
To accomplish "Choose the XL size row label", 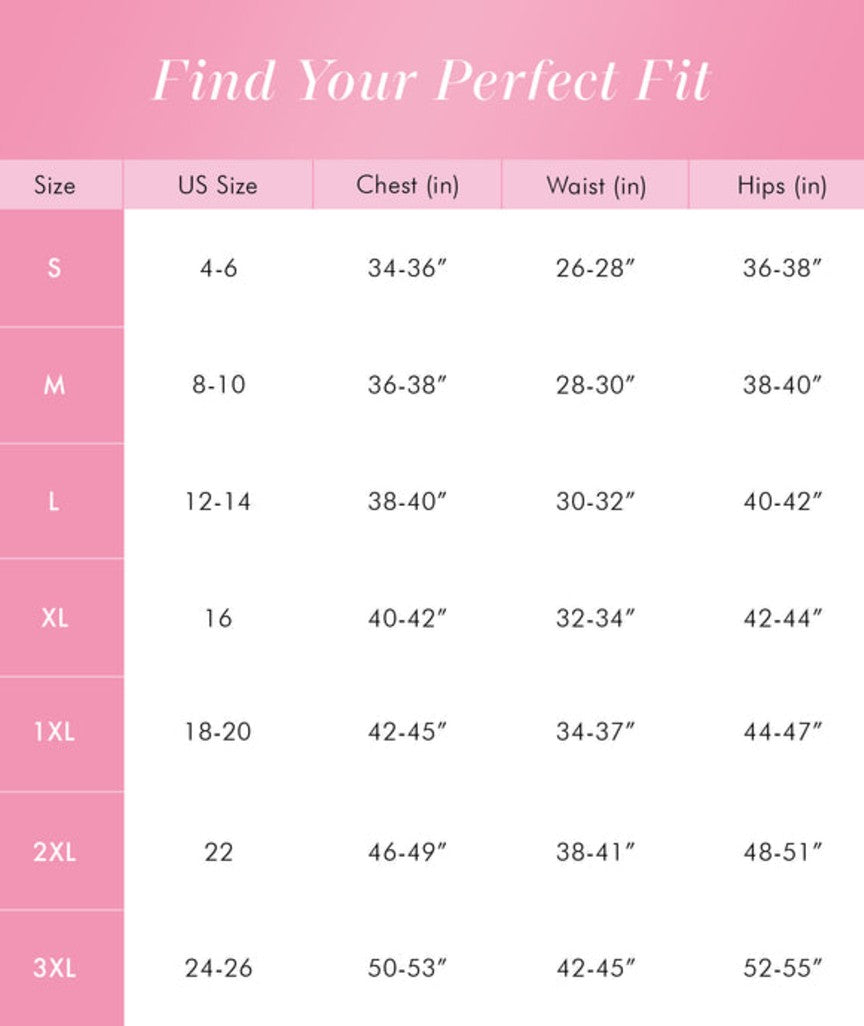I will (54, 618).
